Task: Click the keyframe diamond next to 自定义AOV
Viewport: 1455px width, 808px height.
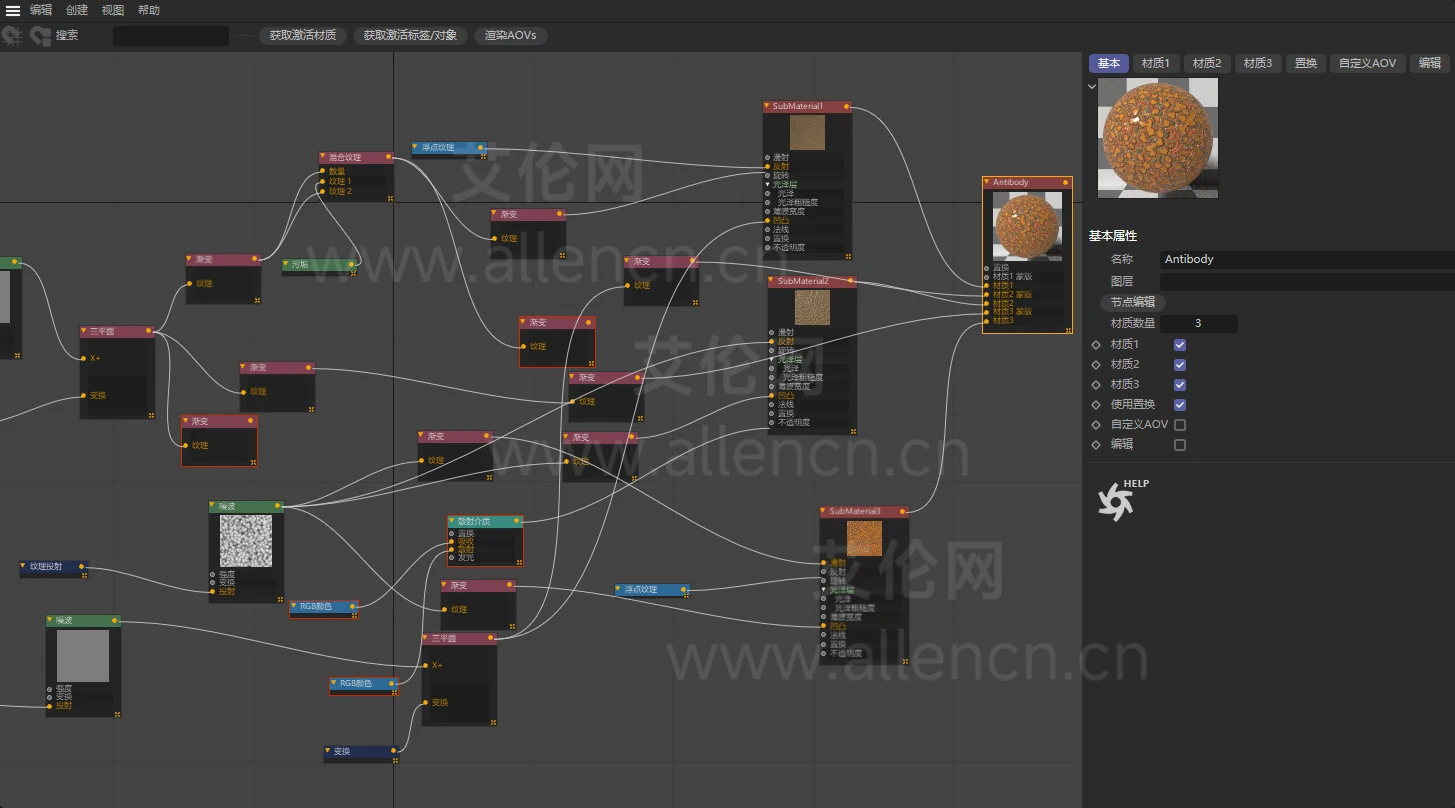Action: click(1096, 425)
